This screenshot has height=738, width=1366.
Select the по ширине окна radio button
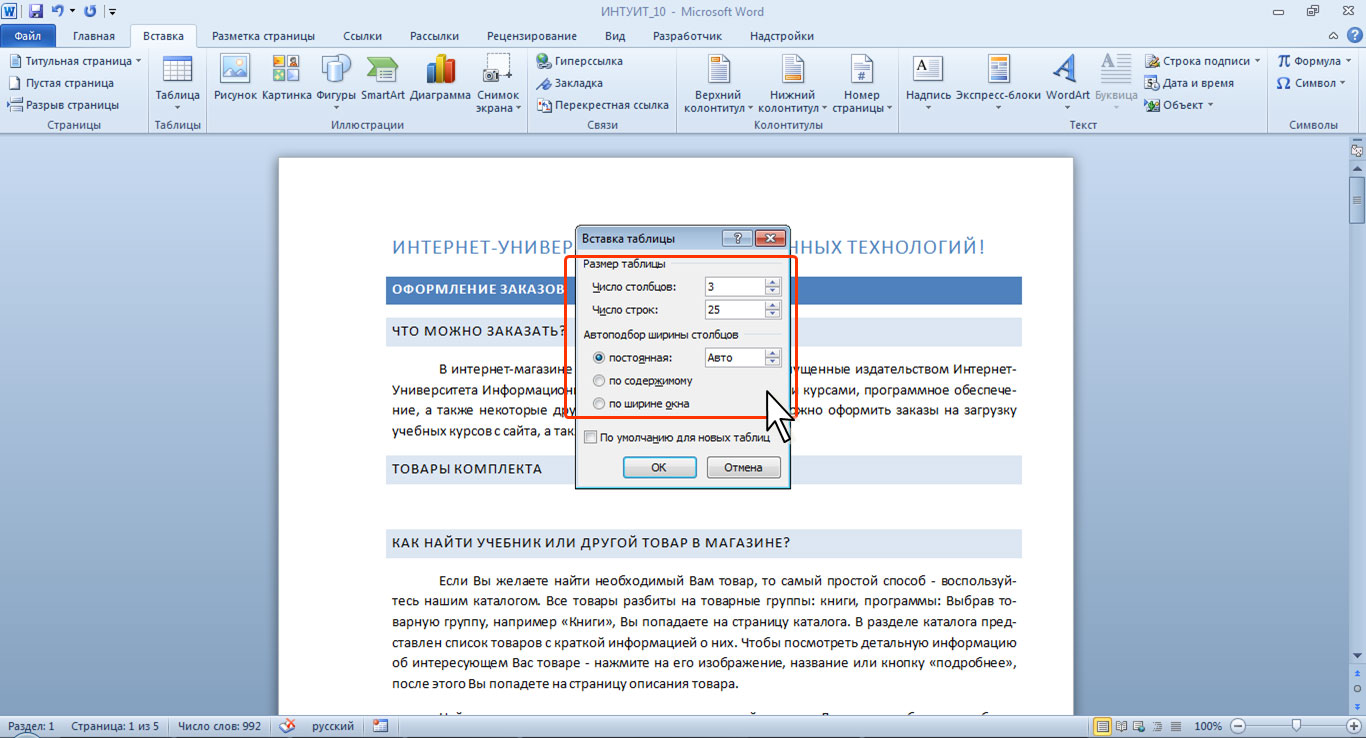pyautogui.click(x=599, y=404)
